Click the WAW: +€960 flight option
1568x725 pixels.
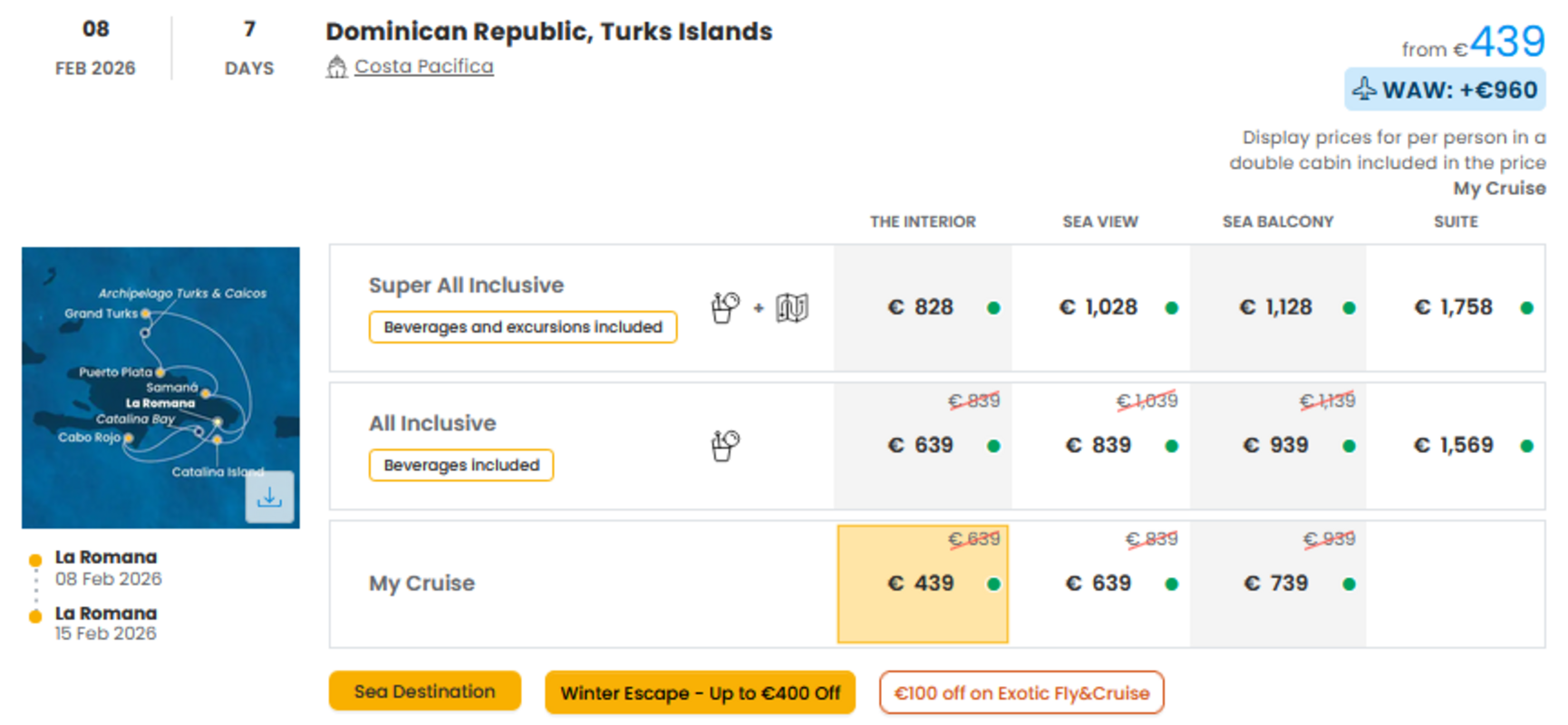1445,90
